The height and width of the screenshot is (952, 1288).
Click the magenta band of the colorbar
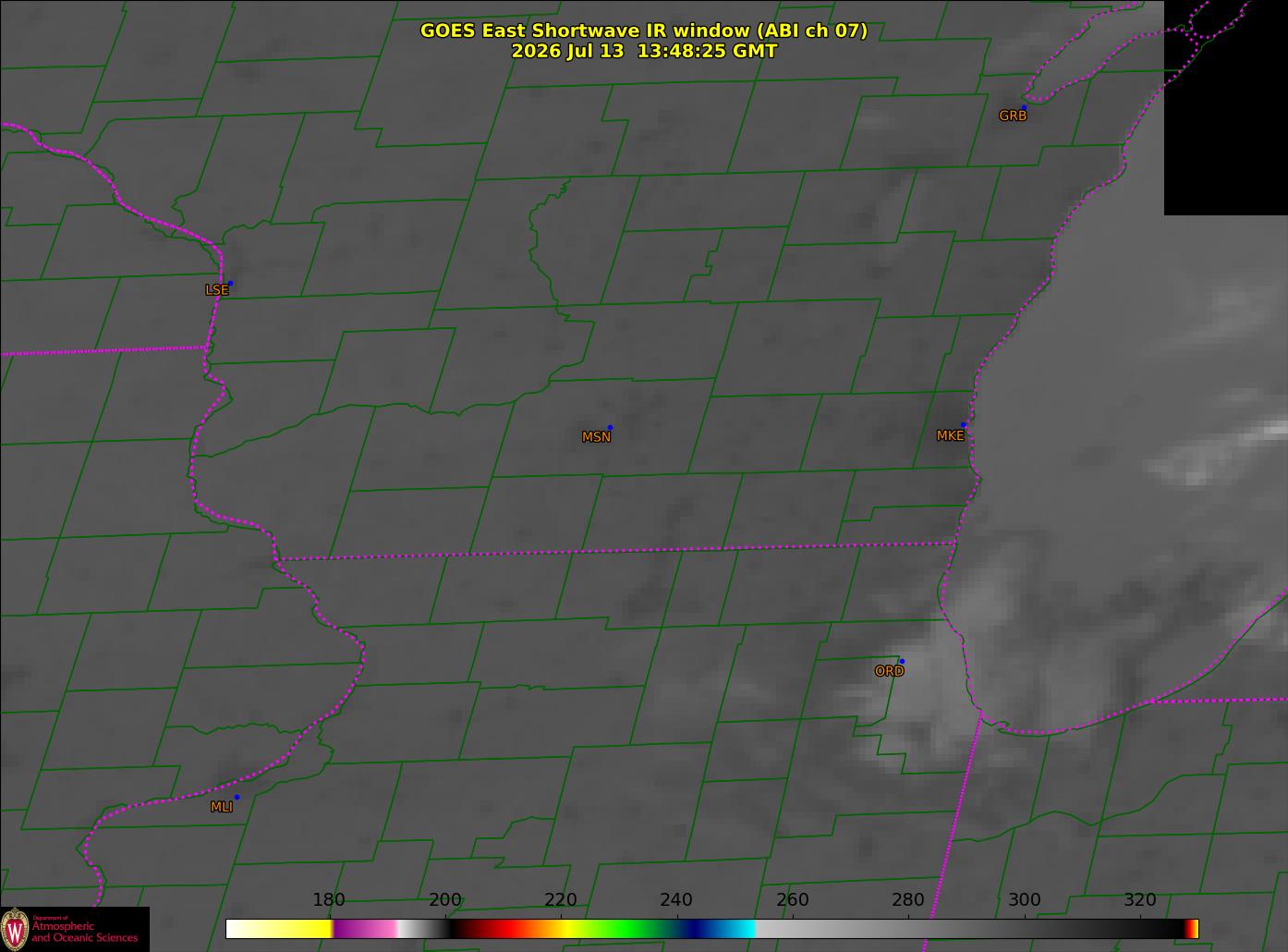364,928
